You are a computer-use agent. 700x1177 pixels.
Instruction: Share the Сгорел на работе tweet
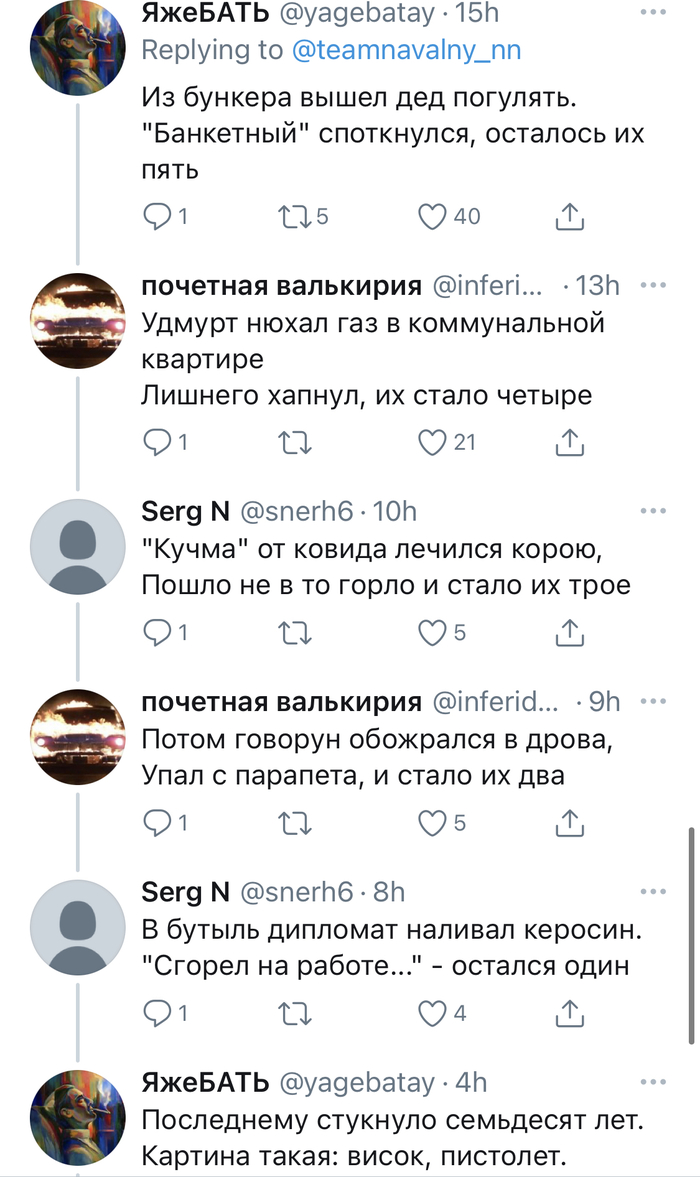point(568,1014)
